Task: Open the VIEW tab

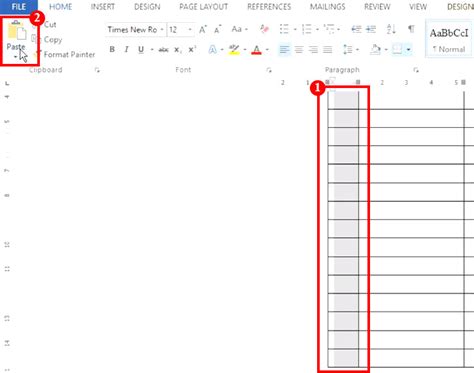Action: 418,7
